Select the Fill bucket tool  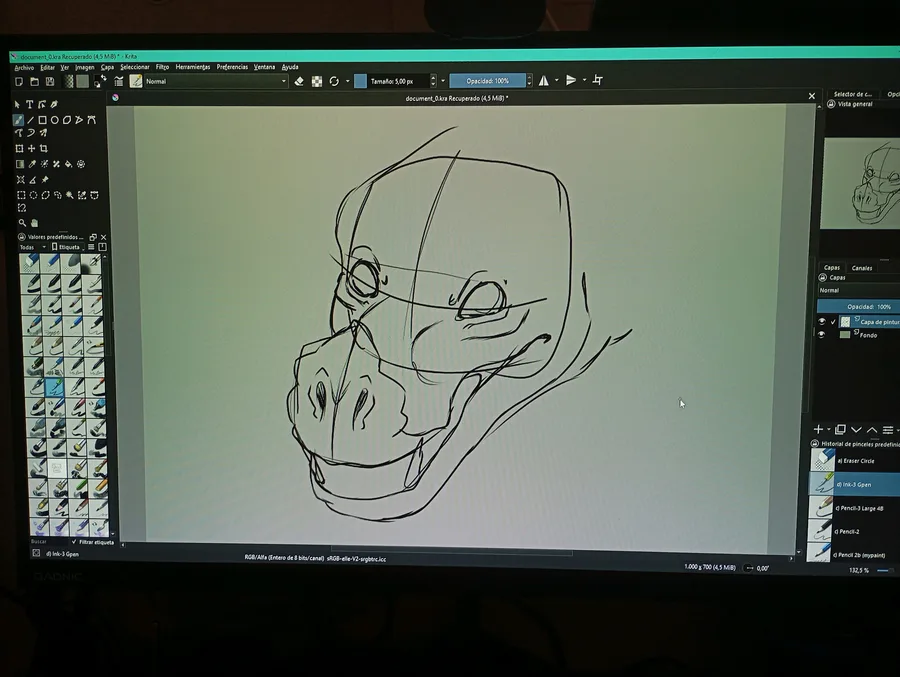point(68,164)
